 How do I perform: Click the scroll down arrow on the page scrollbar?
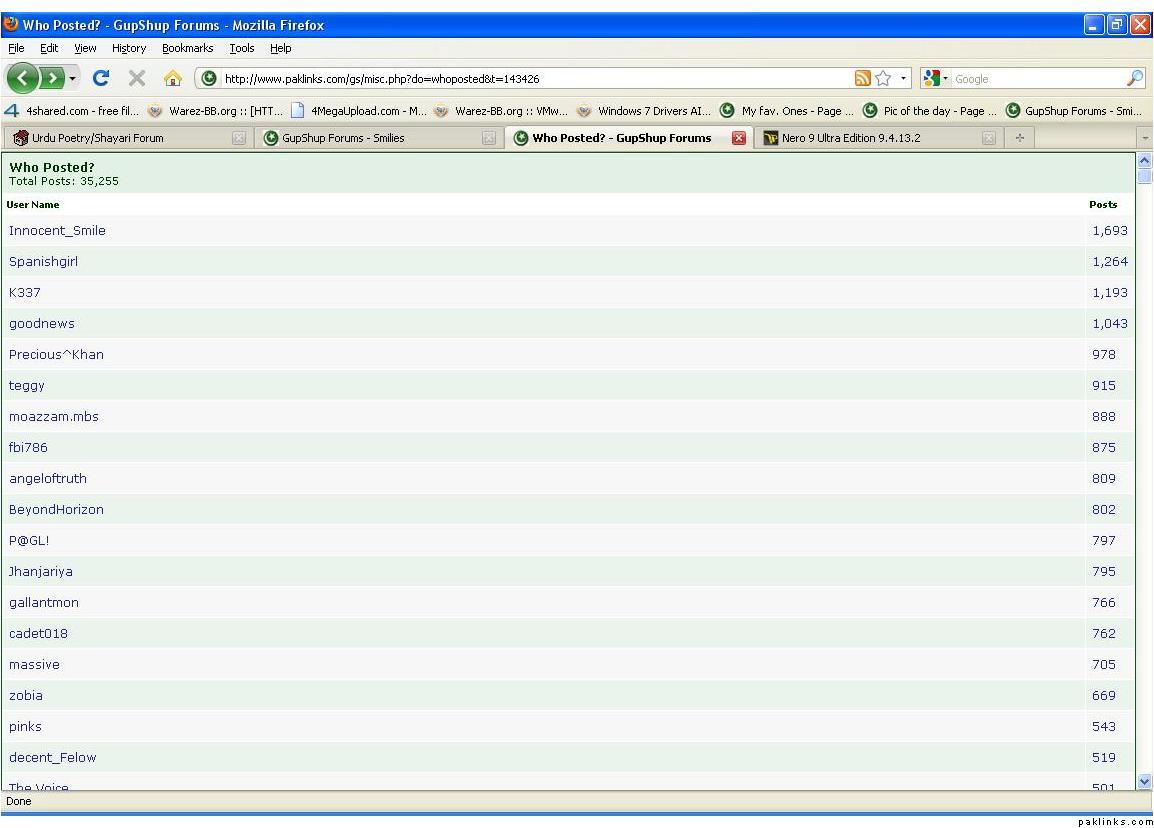click(x=1144, y=781)
